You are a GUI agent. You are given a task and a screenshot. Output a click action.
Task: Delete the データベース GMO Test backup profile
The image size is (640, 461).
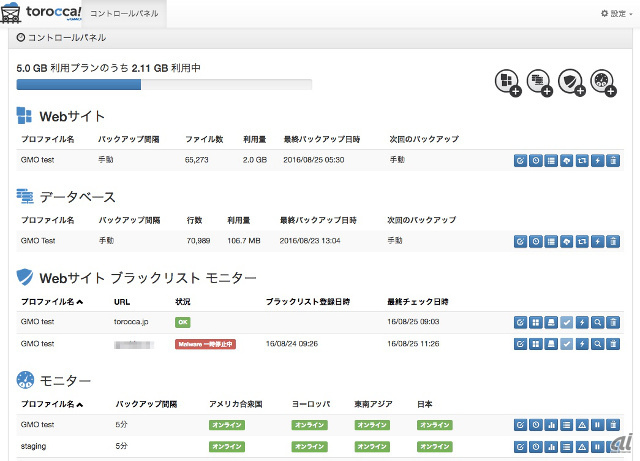[613, 241]
